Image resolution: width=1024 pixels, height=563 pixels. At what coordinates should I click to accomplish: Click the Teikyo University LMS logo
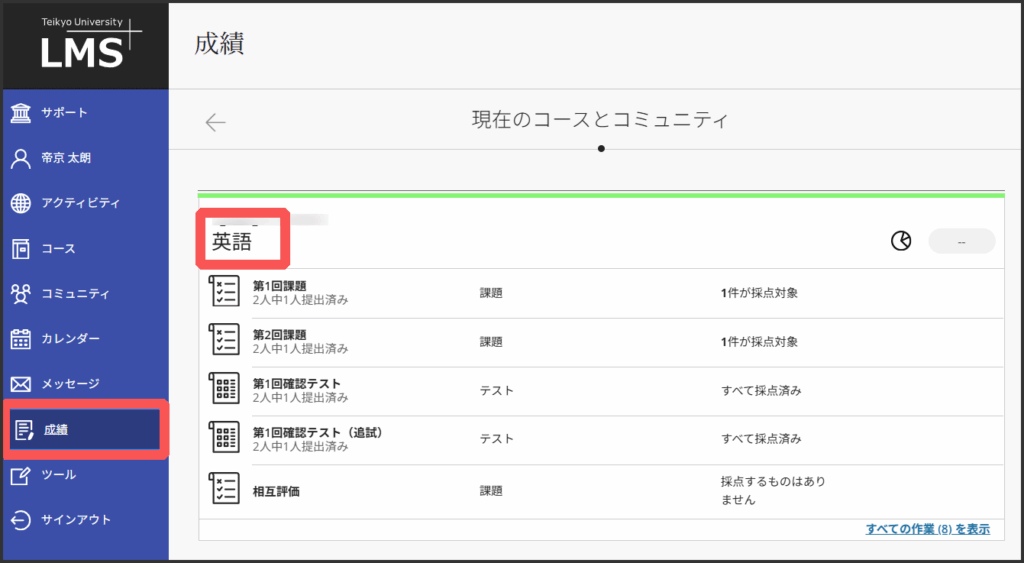(84, 44)
